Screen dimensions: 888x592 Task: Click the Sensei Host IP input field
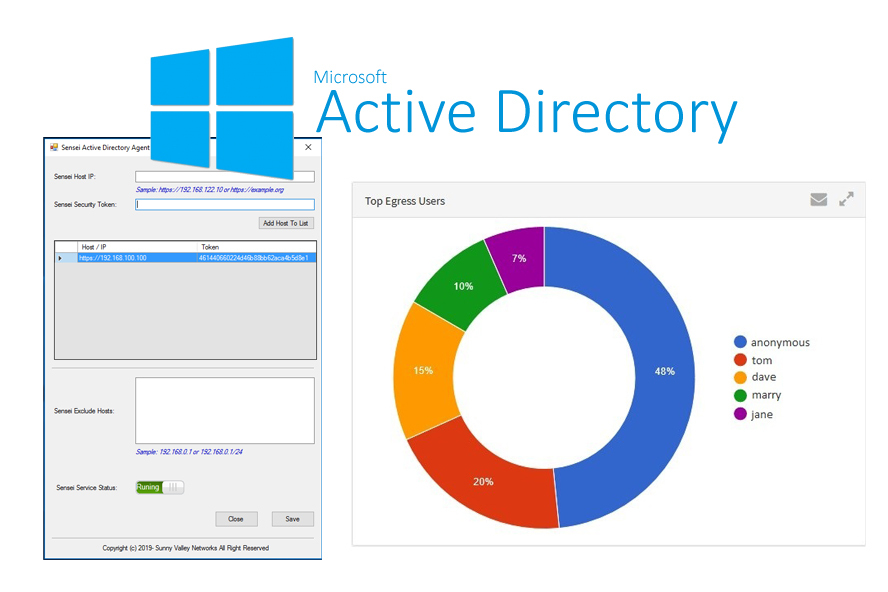225,177
